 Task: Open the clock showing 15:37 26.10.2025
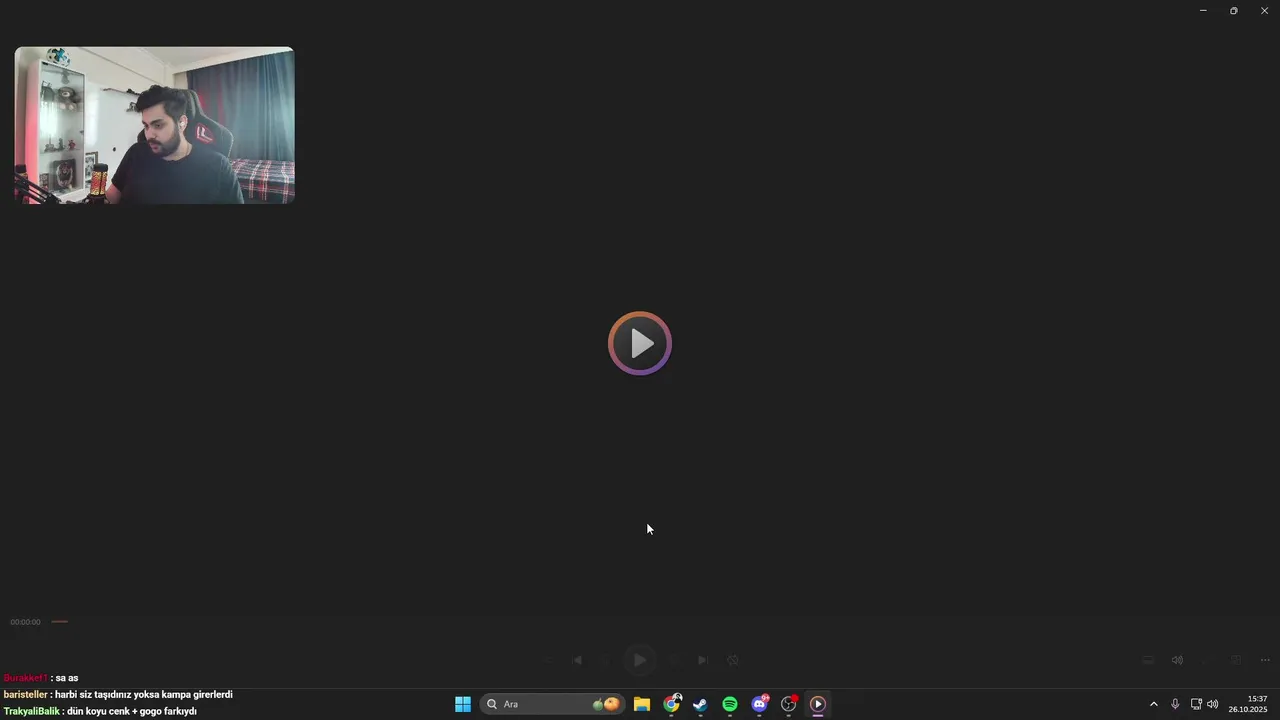tap(1248, 704)
